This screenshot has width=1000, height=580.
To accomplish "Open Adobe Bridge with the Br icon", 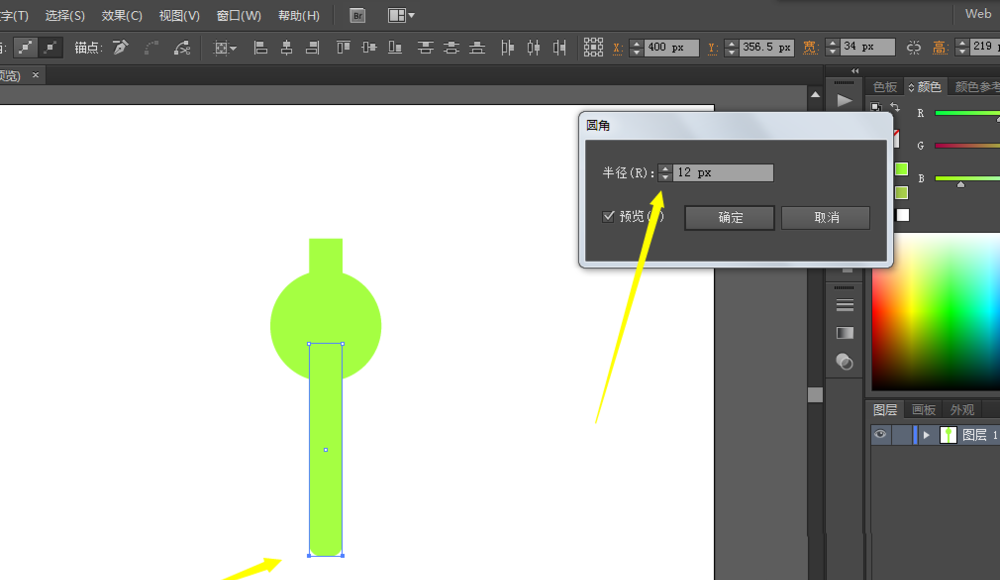I will tap(357, 15).
